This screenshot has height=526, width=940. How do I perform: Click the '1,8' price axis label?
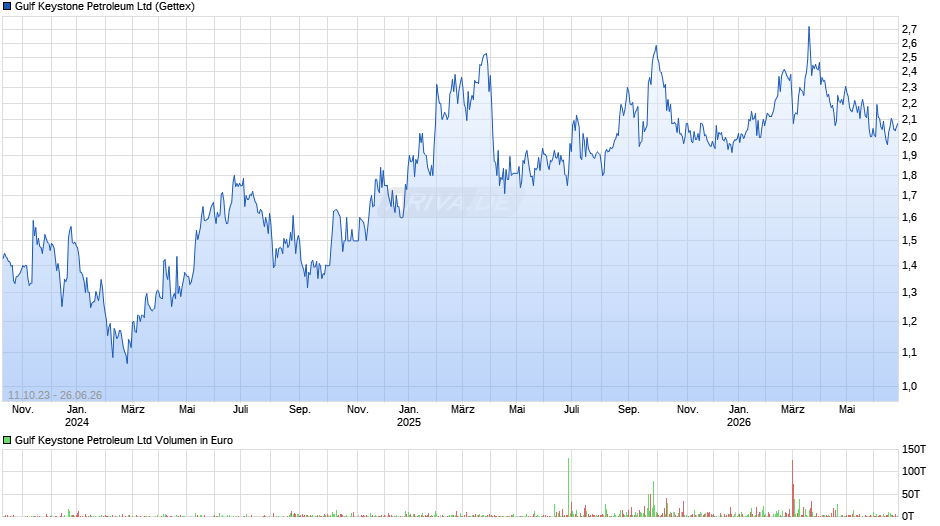(909, 176)
